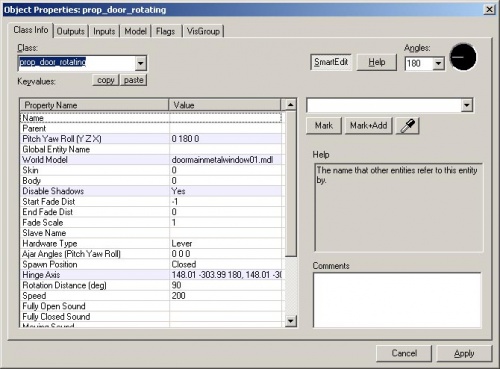This screenshot has height=369, width=500.
Task: Click the Rotation Distance value 90 cell
Action: 226,285
